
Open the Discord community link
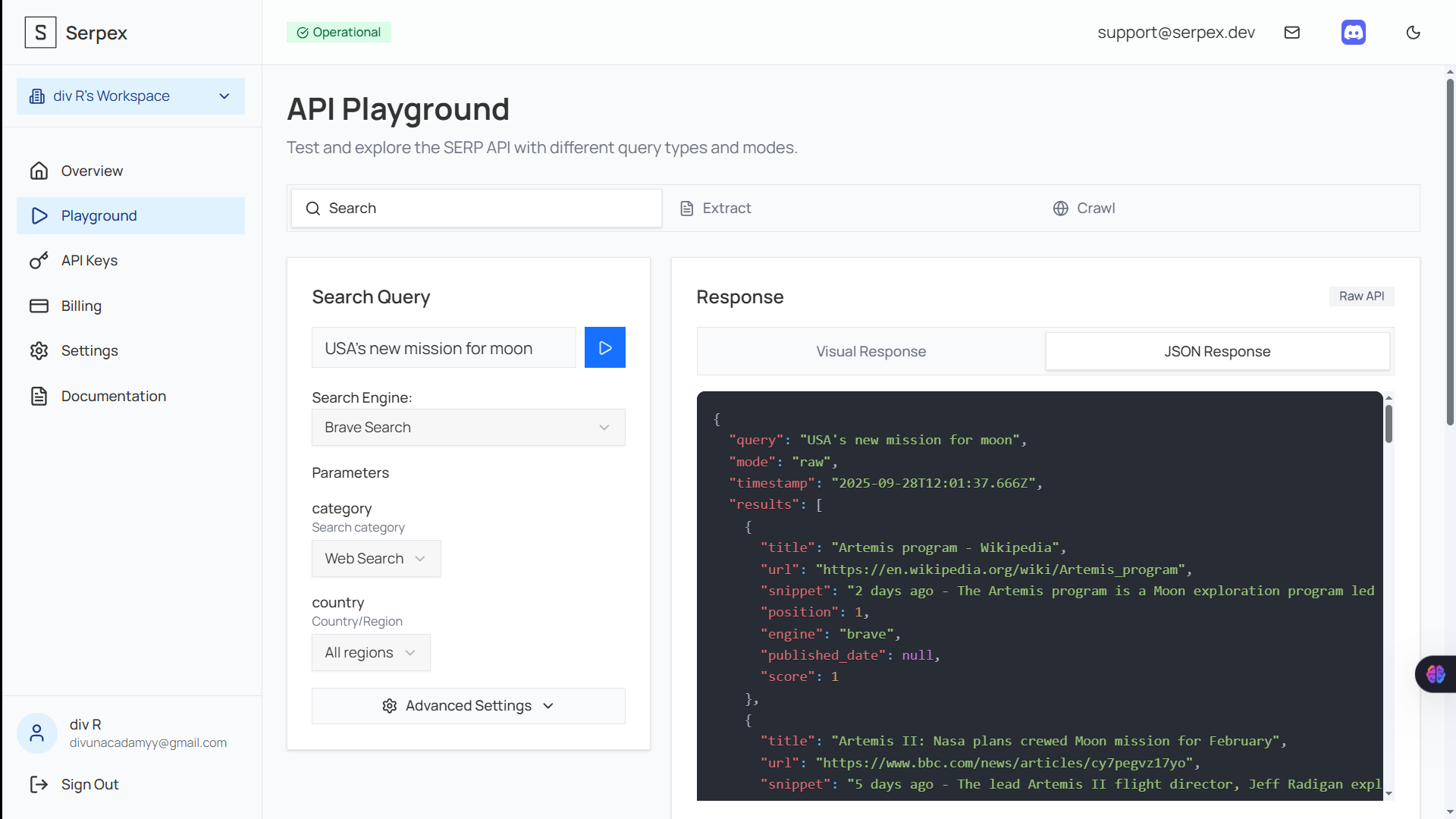click(x=1354, y=32)
